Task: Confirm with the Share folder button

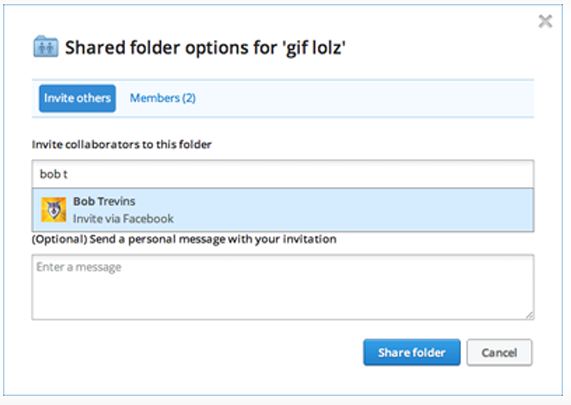Action: [412, 353]
